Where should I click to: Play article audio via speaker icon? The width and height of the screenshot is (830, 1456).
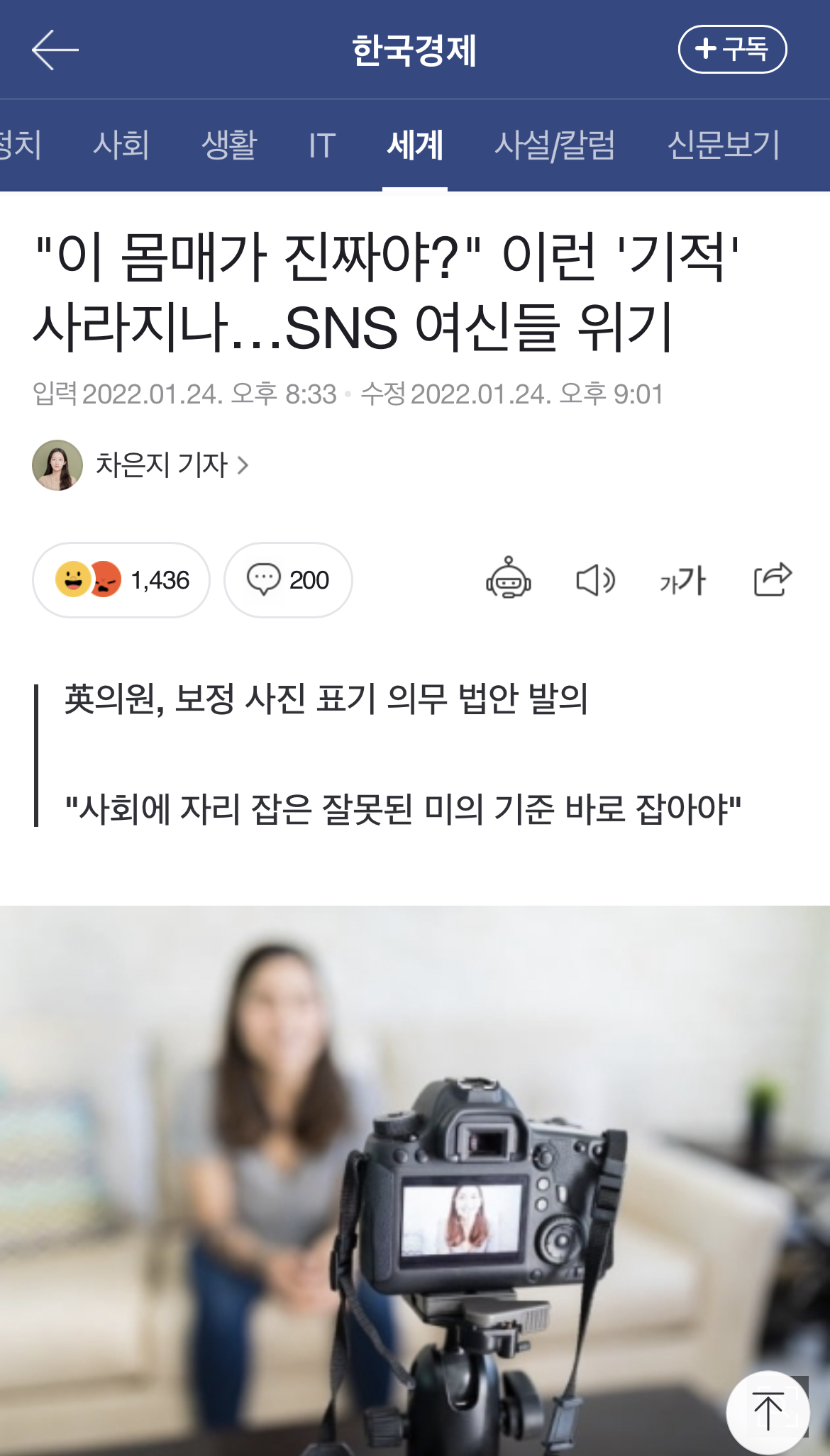pyautogui.click(x=594, y=580)
